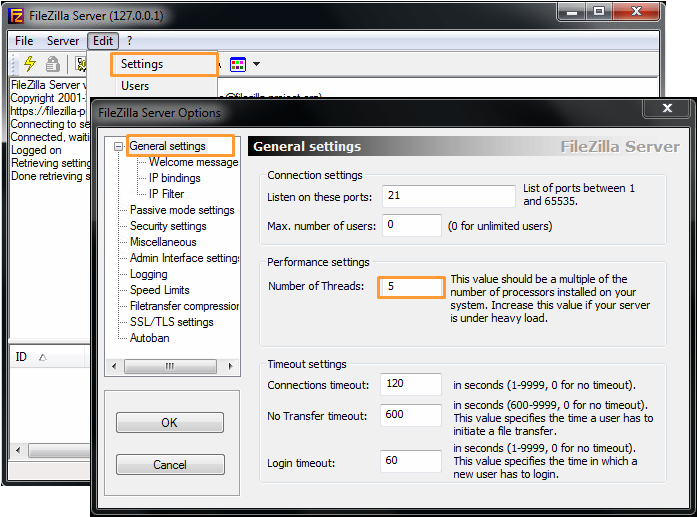Confirm options with the OK button
The height and width of the screenshot is (517, 697).
(170, 422)
